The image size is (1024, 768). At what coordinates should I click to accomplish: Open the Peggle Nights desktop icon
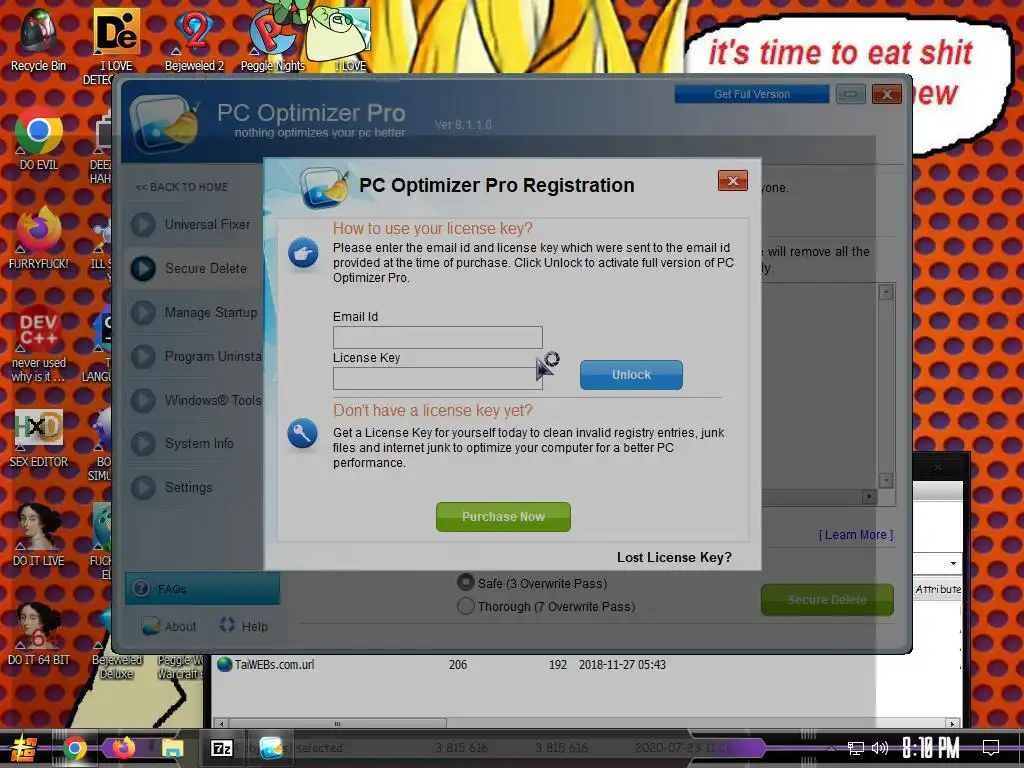272,39
